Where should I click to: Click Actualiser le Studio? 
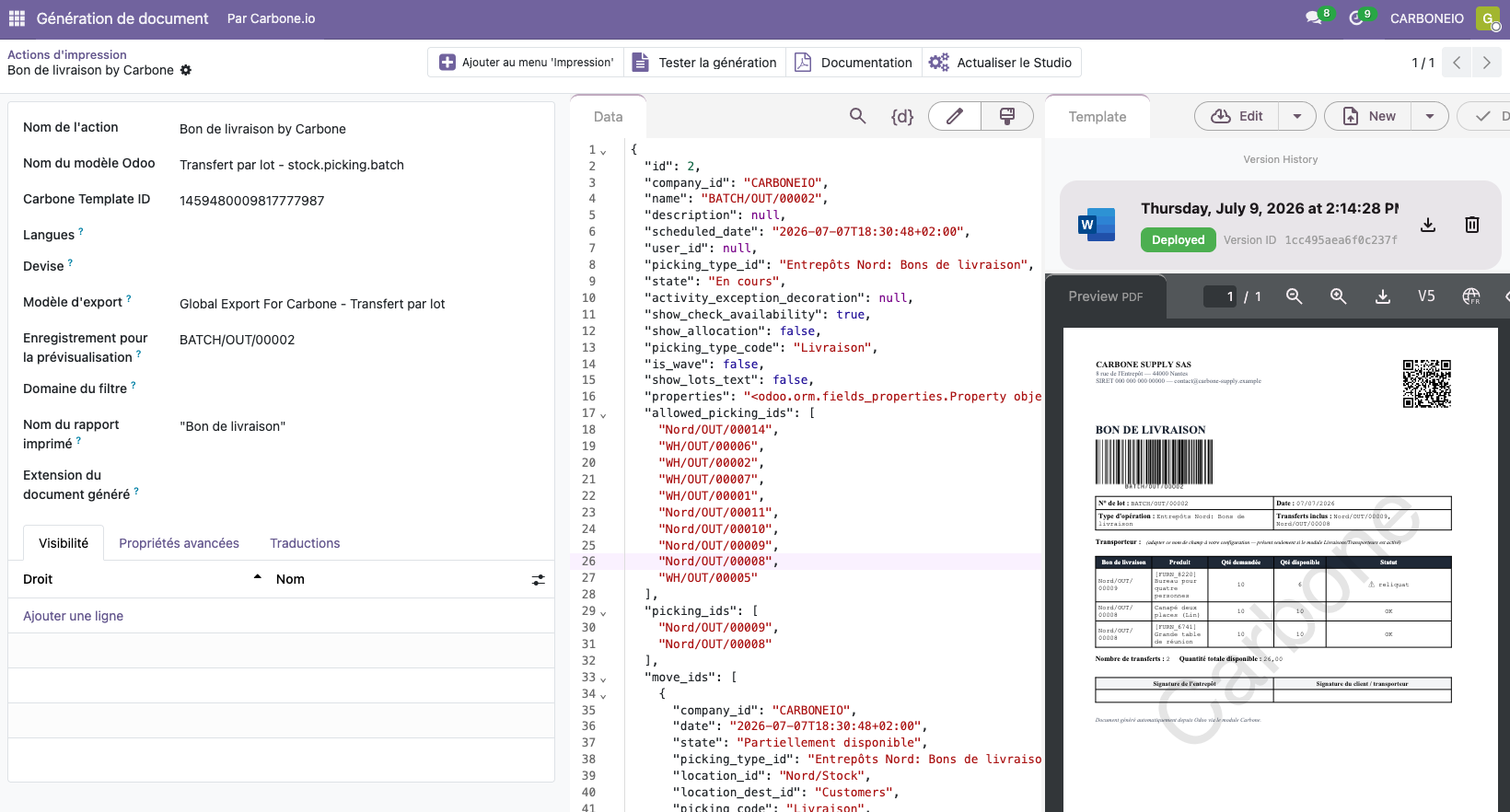coord(1001,63)
